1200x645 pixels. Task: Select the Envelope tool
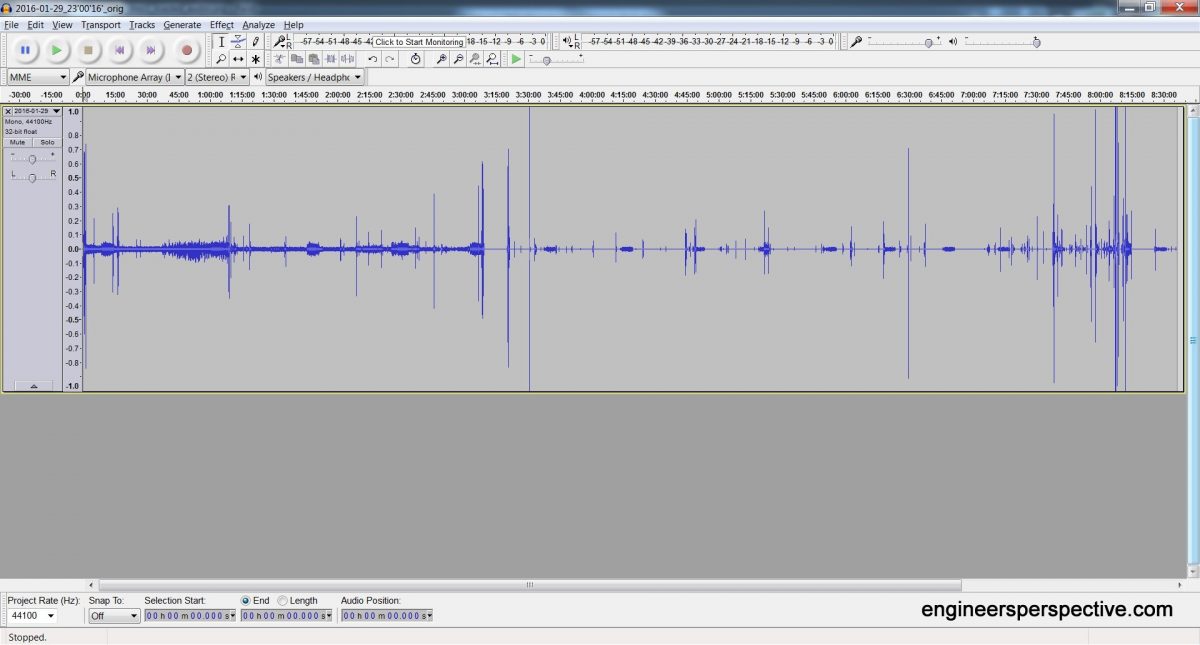pos(238,42)
